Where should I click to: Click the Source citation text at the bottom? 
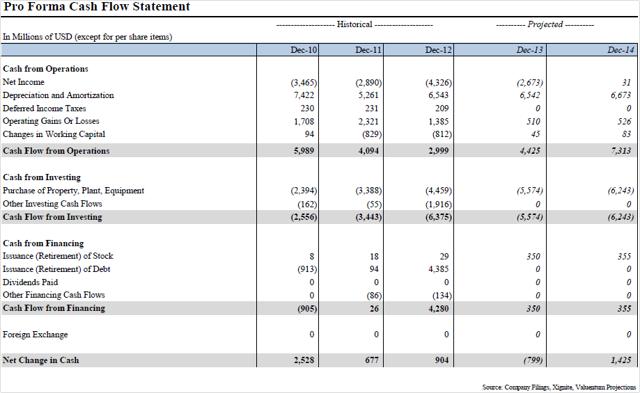pos(559,387)
